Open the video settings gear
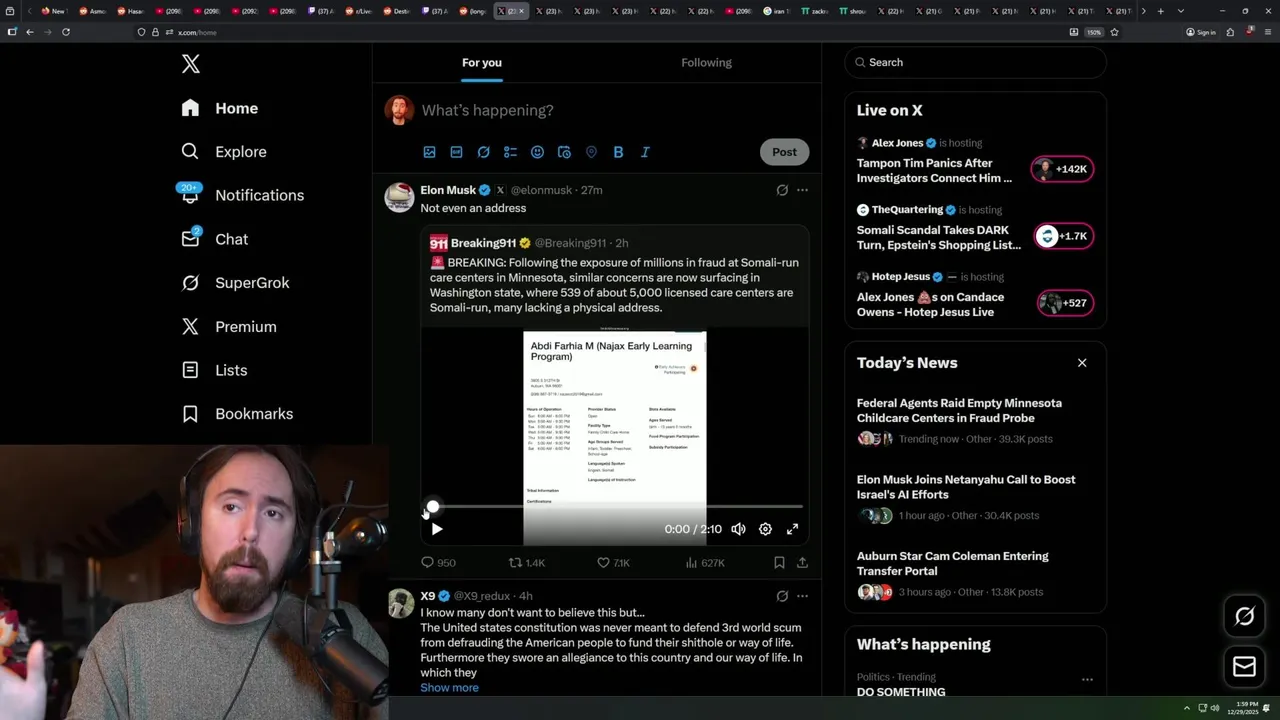The height and width of the screenshot is (720, 1280). tap(765, 529)
